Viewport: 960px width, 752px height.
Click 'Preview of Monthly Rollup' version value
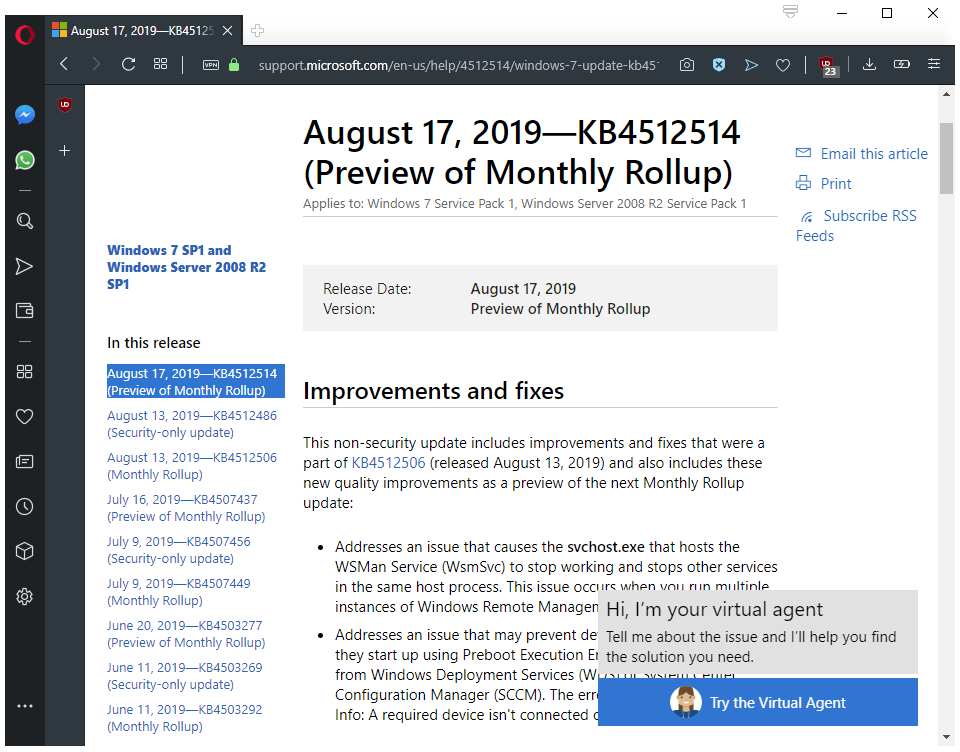point(560,309)
